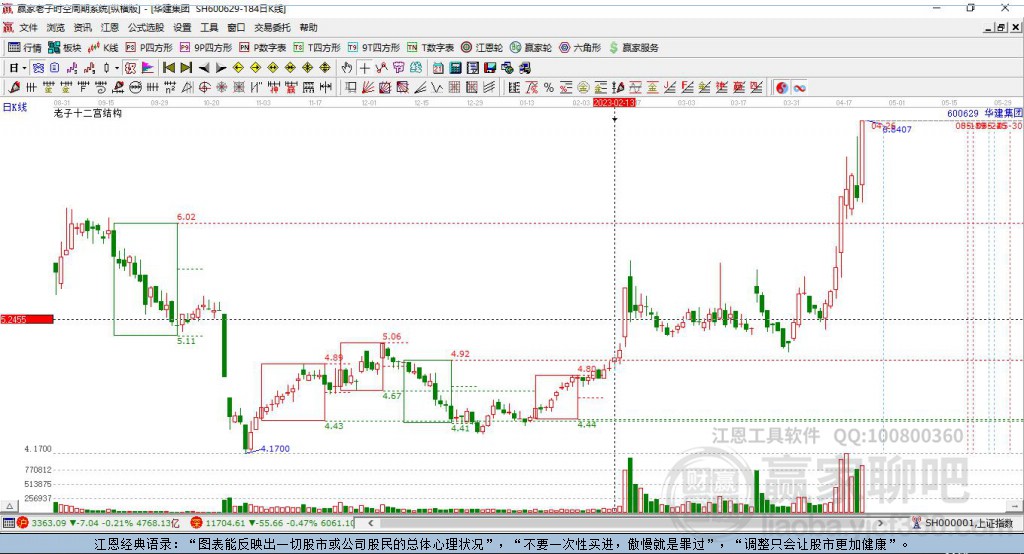Click the horizontal scrollbar track

coord(627,523)
